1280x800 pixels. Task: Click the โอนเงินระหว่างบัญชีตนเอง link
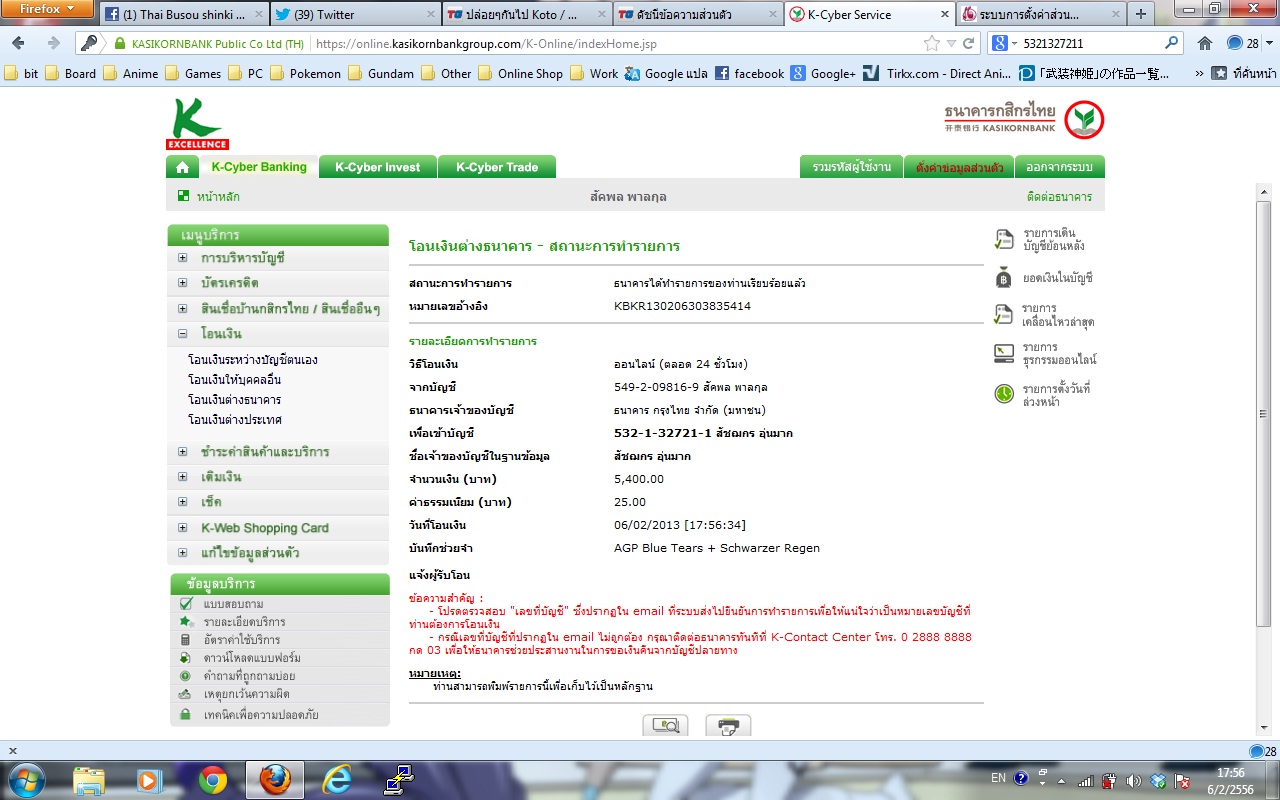(253, 360)
